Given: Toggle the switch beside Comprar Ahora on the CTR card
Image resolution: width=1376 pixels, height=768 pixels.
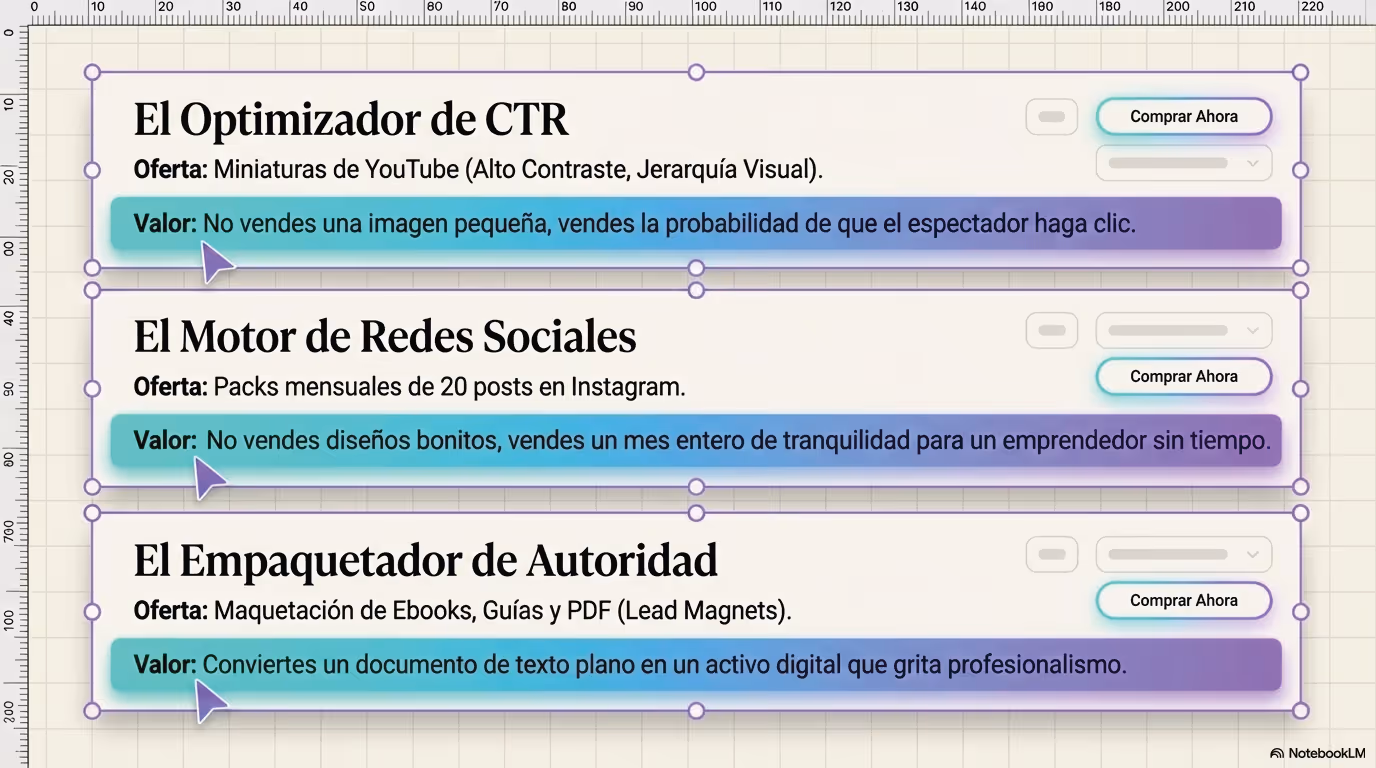Looking at the screenshot, I should pyautogui.click(x=1051, y=116).
